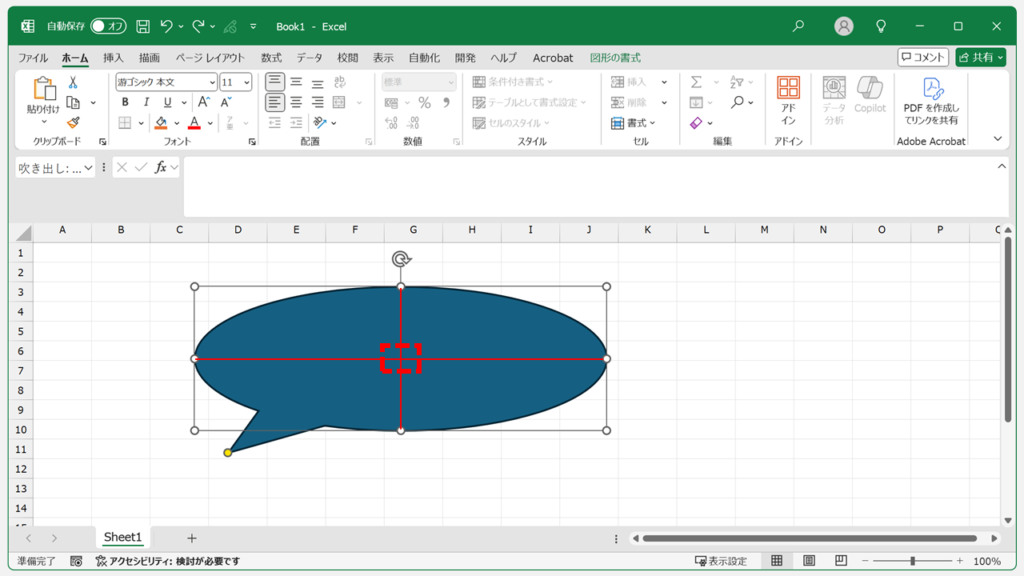This screenshot has height=576, width=1024.
Task: Open the fill color dropdown arrow
Action: coord(176,123)
